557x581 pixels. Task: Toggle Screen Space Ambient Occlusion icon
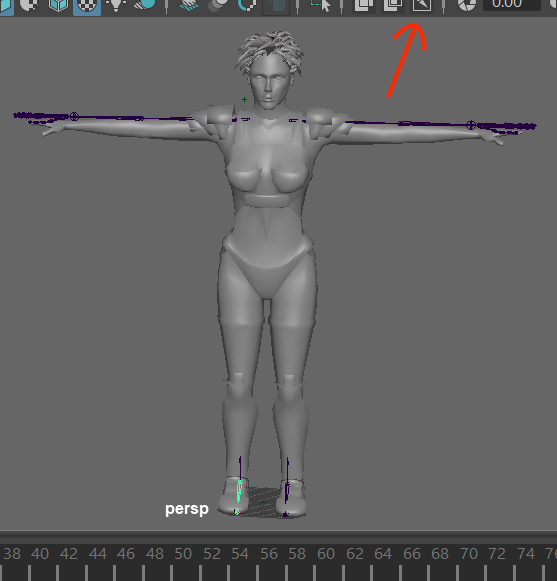click(x=189, y=5)
